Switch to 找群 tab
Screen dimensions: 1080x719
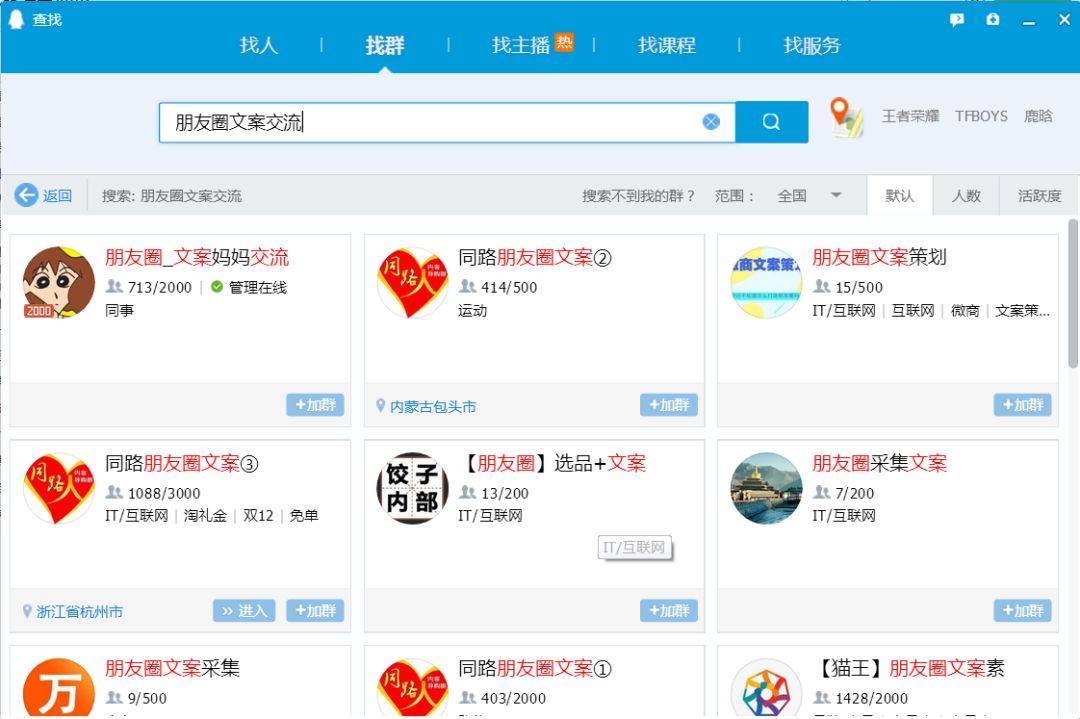tap(384, 45)
